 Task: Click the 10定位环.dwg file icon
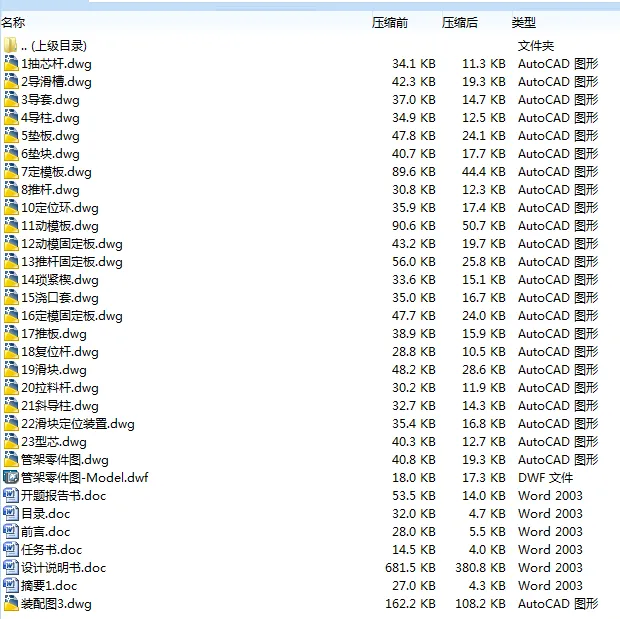(x=11, y=208)
